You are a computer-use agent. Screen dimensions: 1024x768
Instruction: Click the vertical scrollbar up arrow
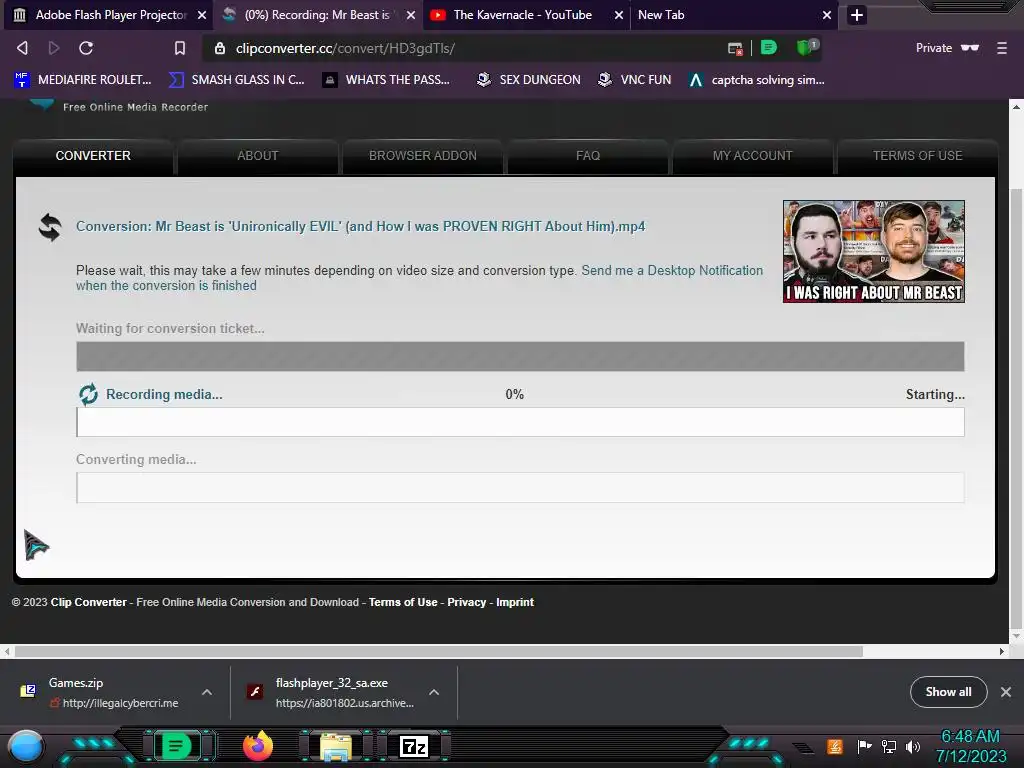point(1016,106)
